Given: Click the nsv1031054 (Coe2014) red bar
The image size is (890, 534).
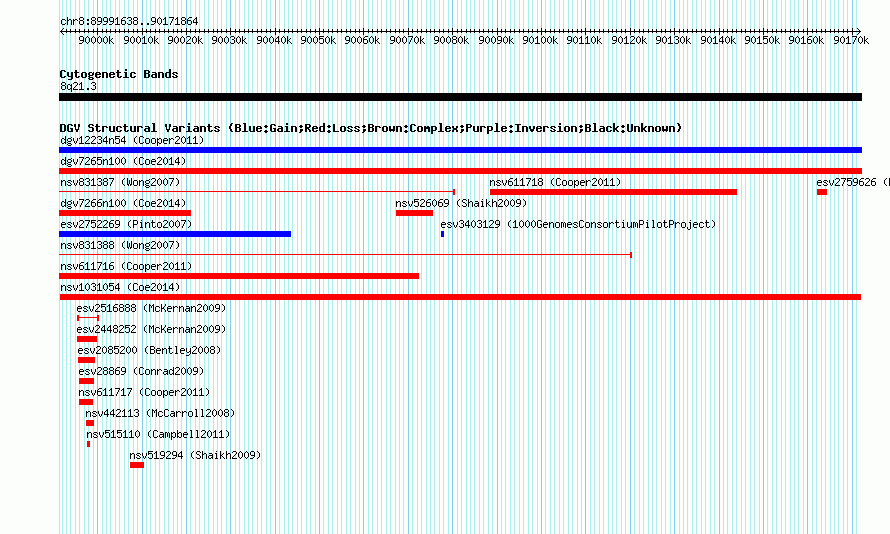Looking at the screenshot, I should tap(460, 297).
